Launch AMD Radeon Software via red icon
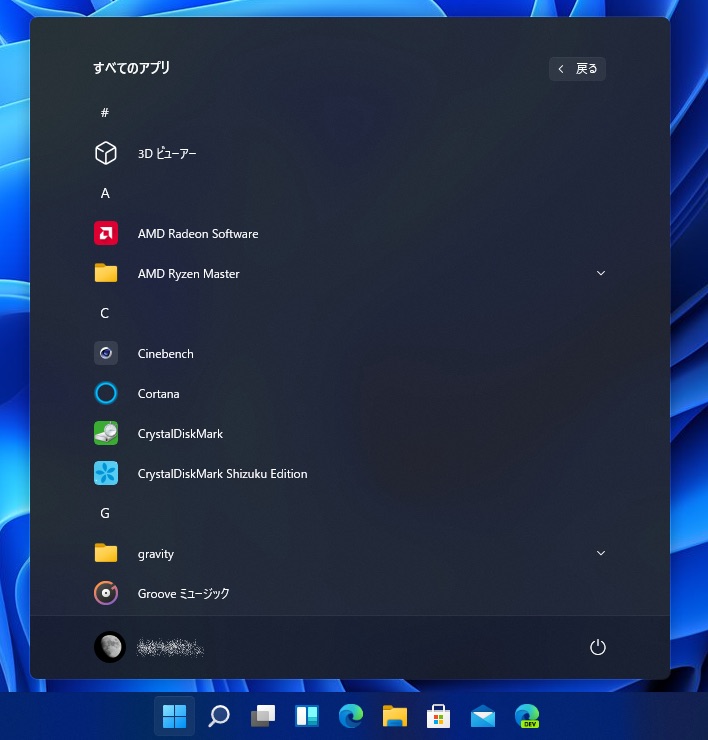The width and height of the screenshot is (708, 740). [106, 233]
